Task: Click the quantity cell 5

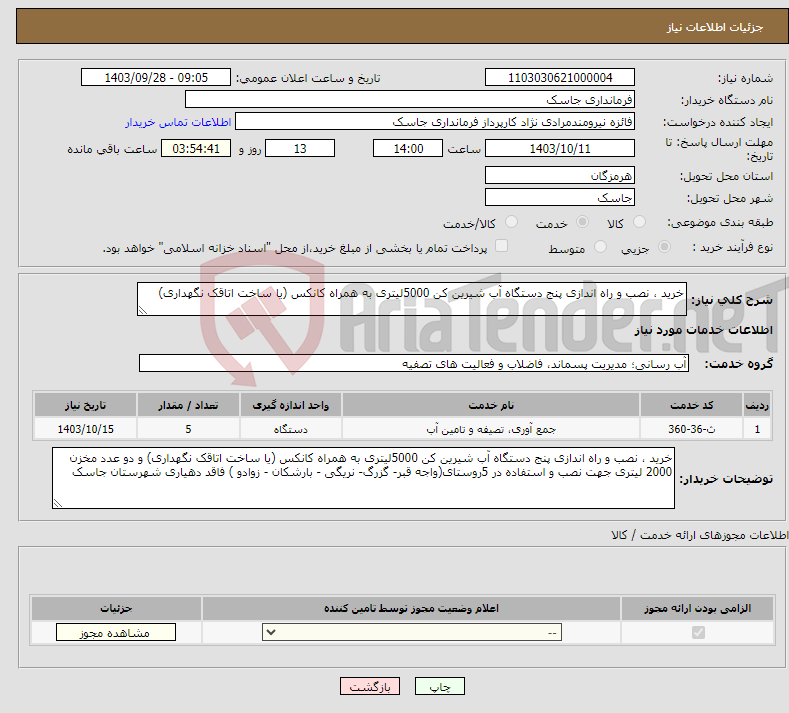Action: pos(188,429)
